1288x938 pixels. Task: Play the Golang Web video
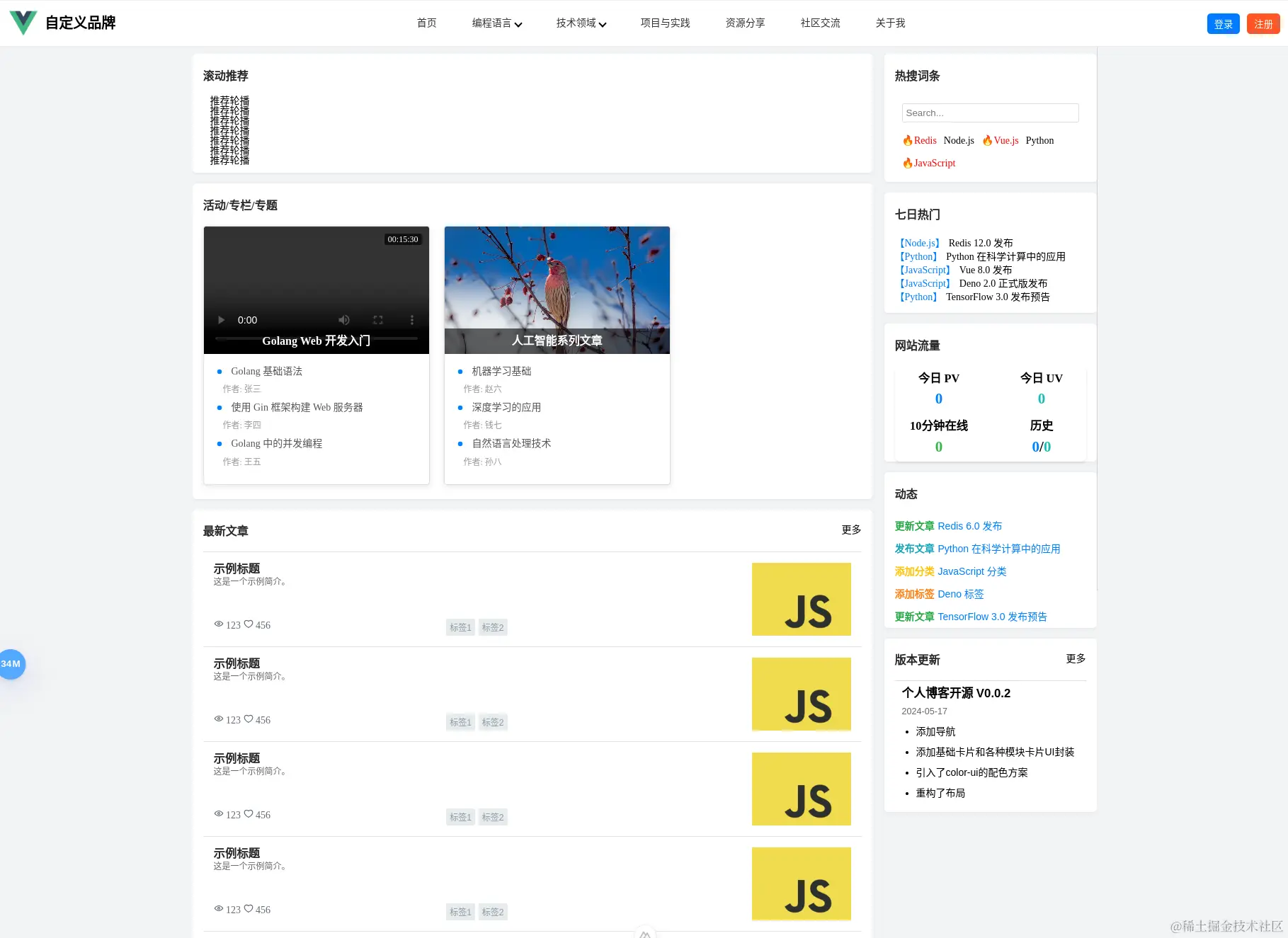pos(221,320)
